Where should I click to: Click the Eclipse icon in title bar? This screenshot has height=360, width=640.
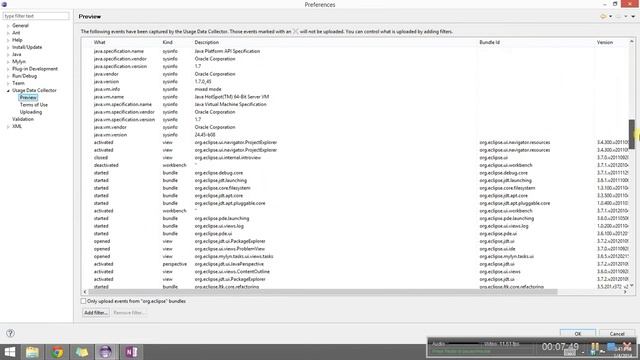[x=4, y=4]
